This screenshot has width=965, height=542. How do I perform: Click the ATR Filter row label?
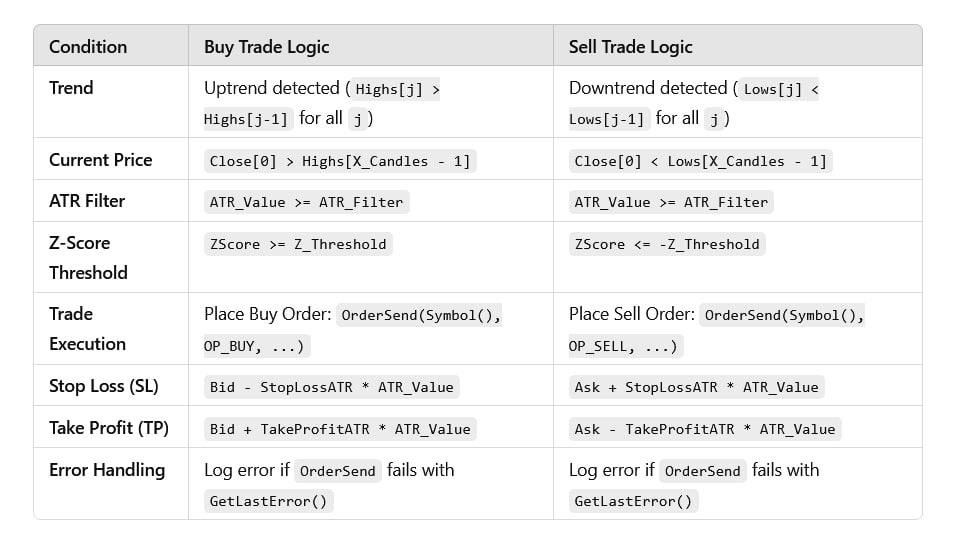click(87, 201)
